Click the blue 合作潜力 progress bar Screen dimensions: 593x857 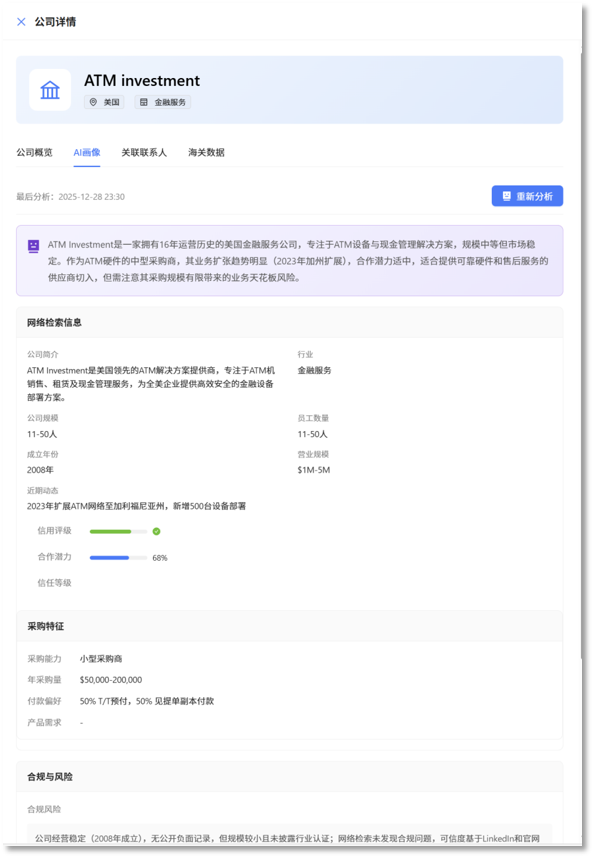pos(118,557)
